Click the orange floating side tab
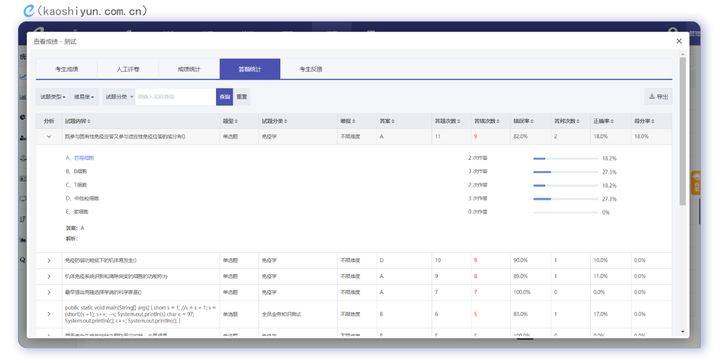 [x=696, y=183]
